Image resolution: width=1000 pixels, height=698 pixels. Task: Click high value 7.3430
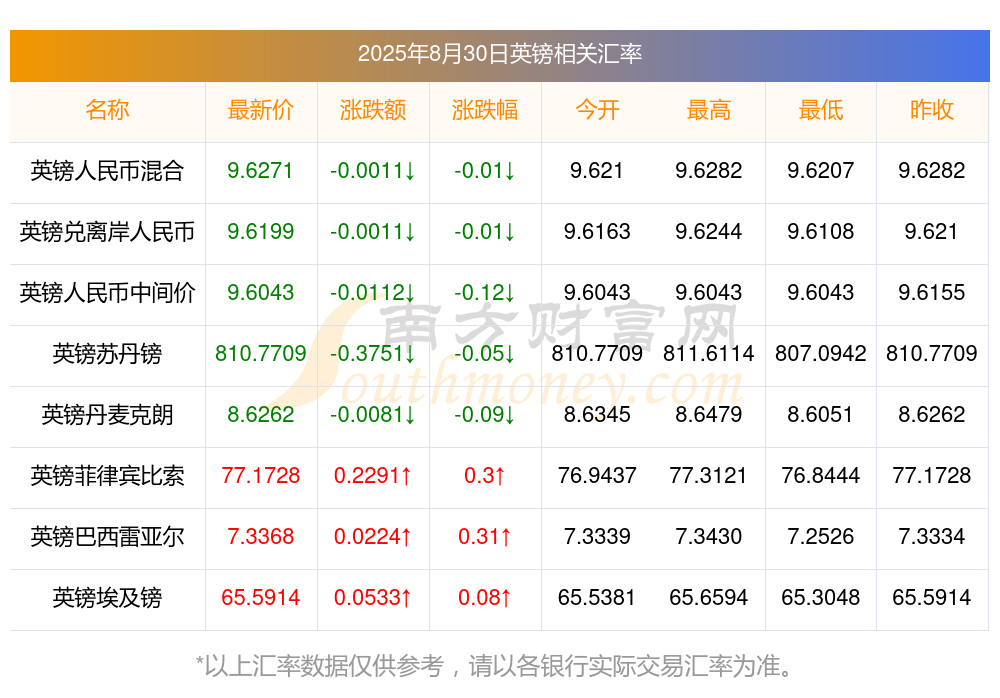[709, 537]
